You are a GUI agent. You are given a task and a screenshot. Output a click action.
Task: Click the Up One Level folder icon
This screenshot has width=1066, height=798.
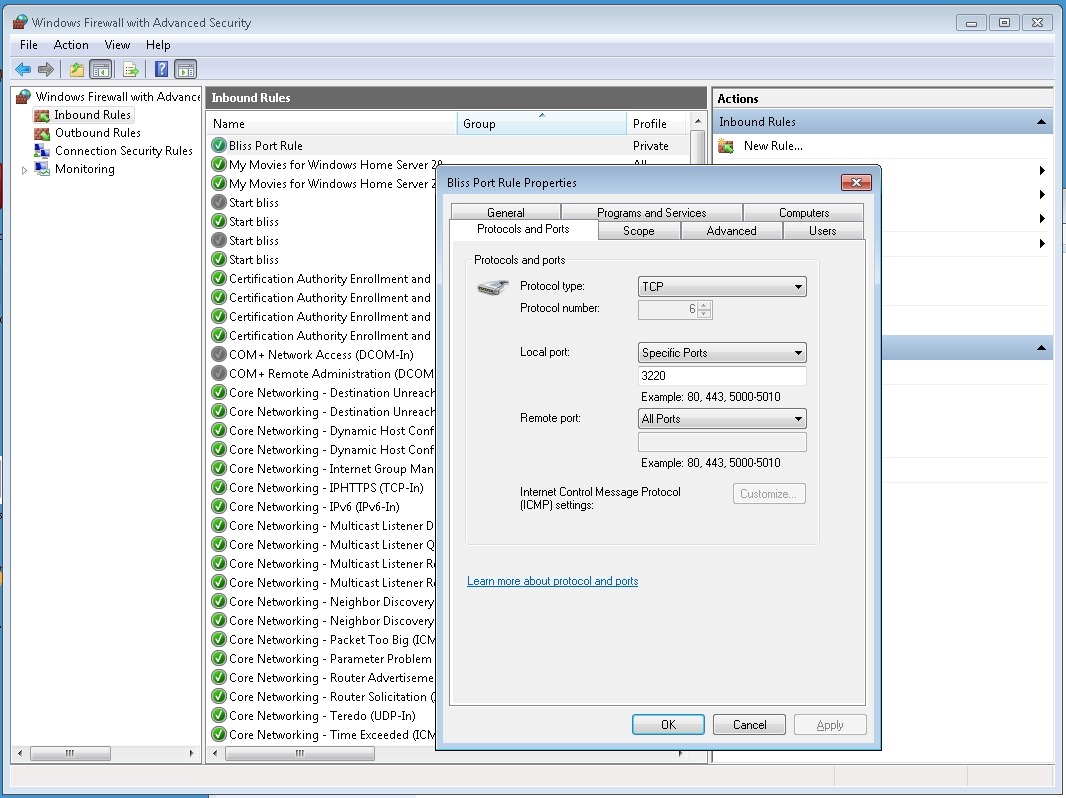coord(76,69)
